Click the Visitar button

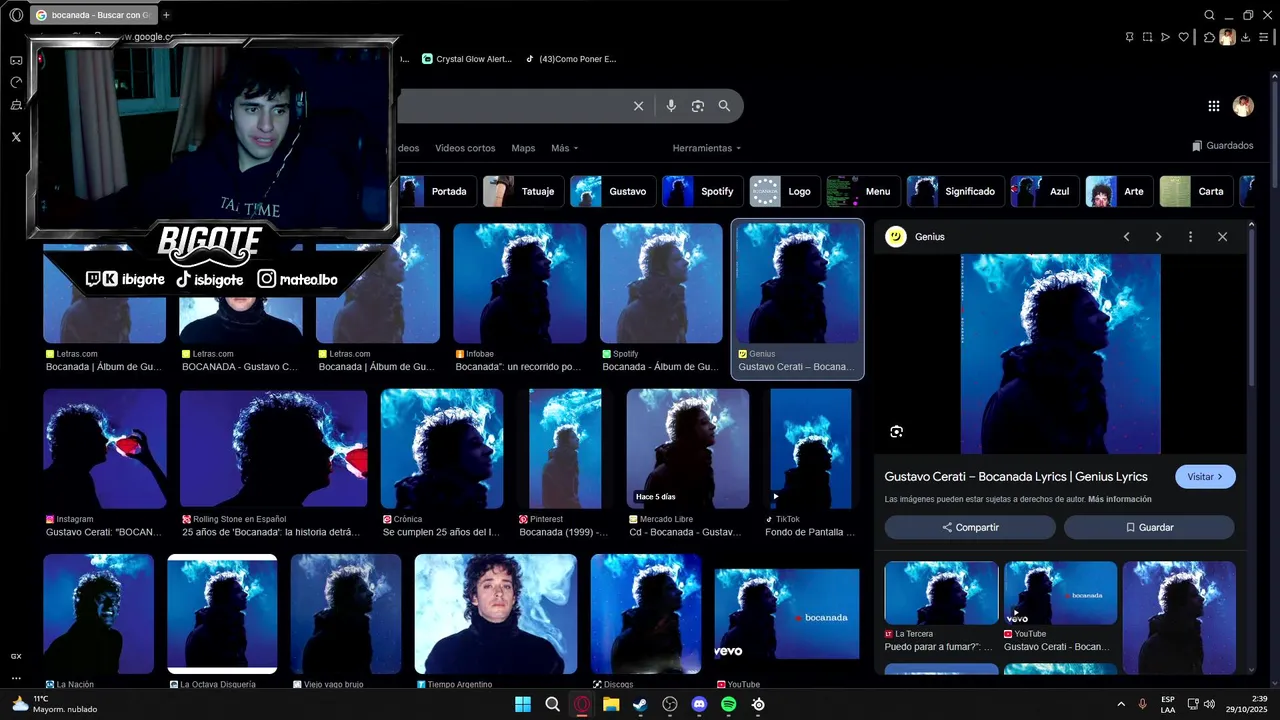1205,477
